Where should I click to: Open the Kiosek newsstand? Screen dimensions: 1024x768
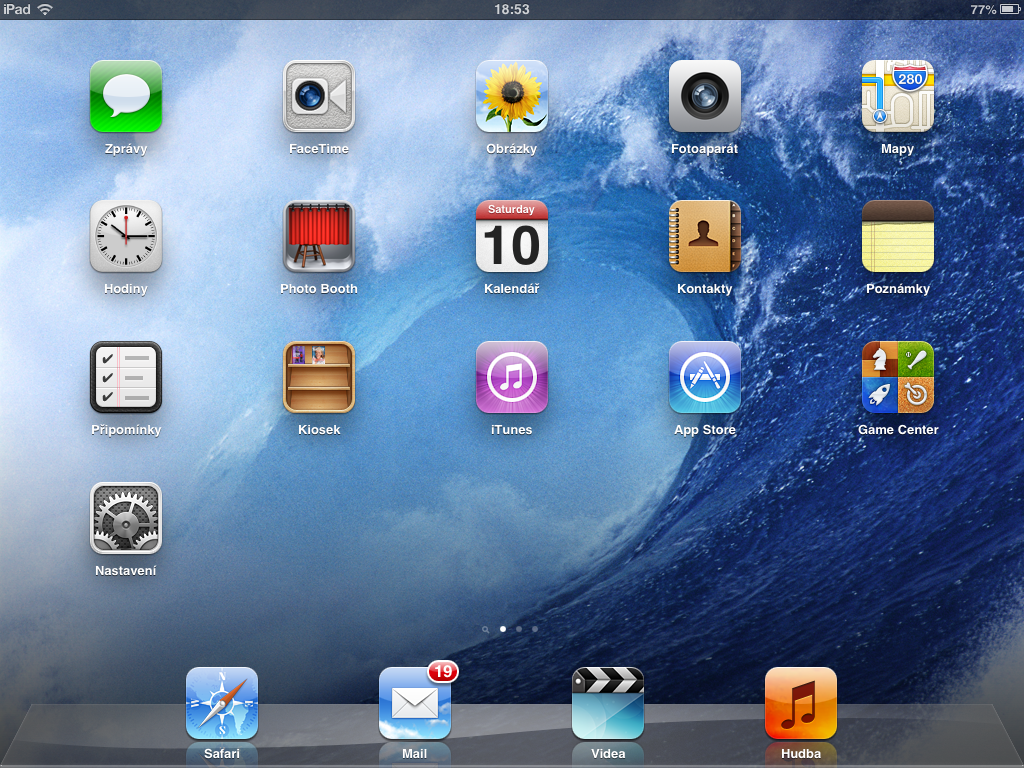point(318,378)
